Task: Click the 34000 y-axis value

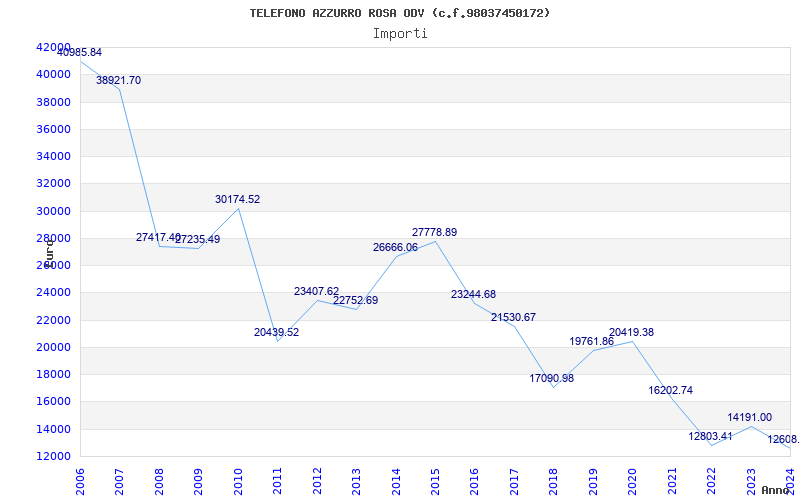Action: pyautogui.click(x=54, y=157)
